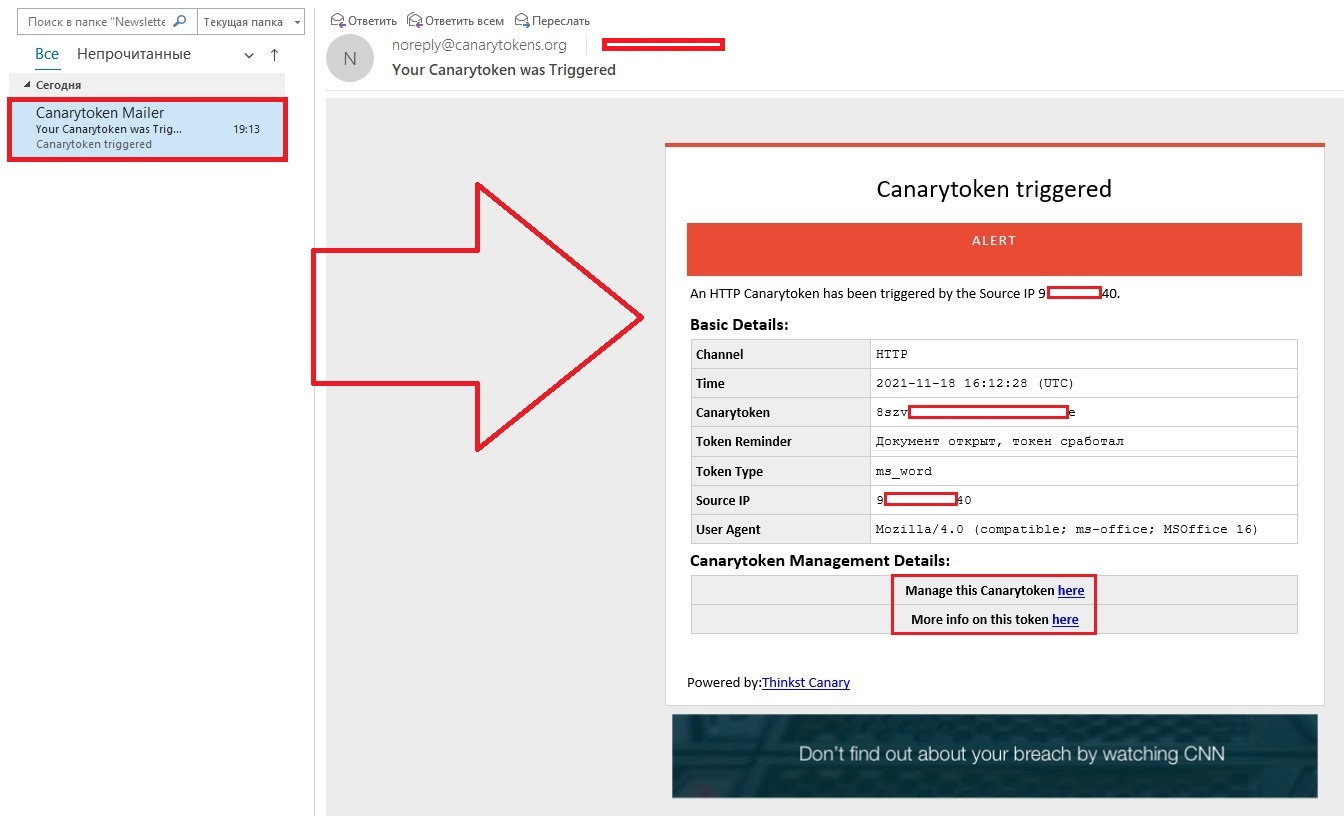
Task: Open the Текущая папка scope dropdown
Action: 252,21
